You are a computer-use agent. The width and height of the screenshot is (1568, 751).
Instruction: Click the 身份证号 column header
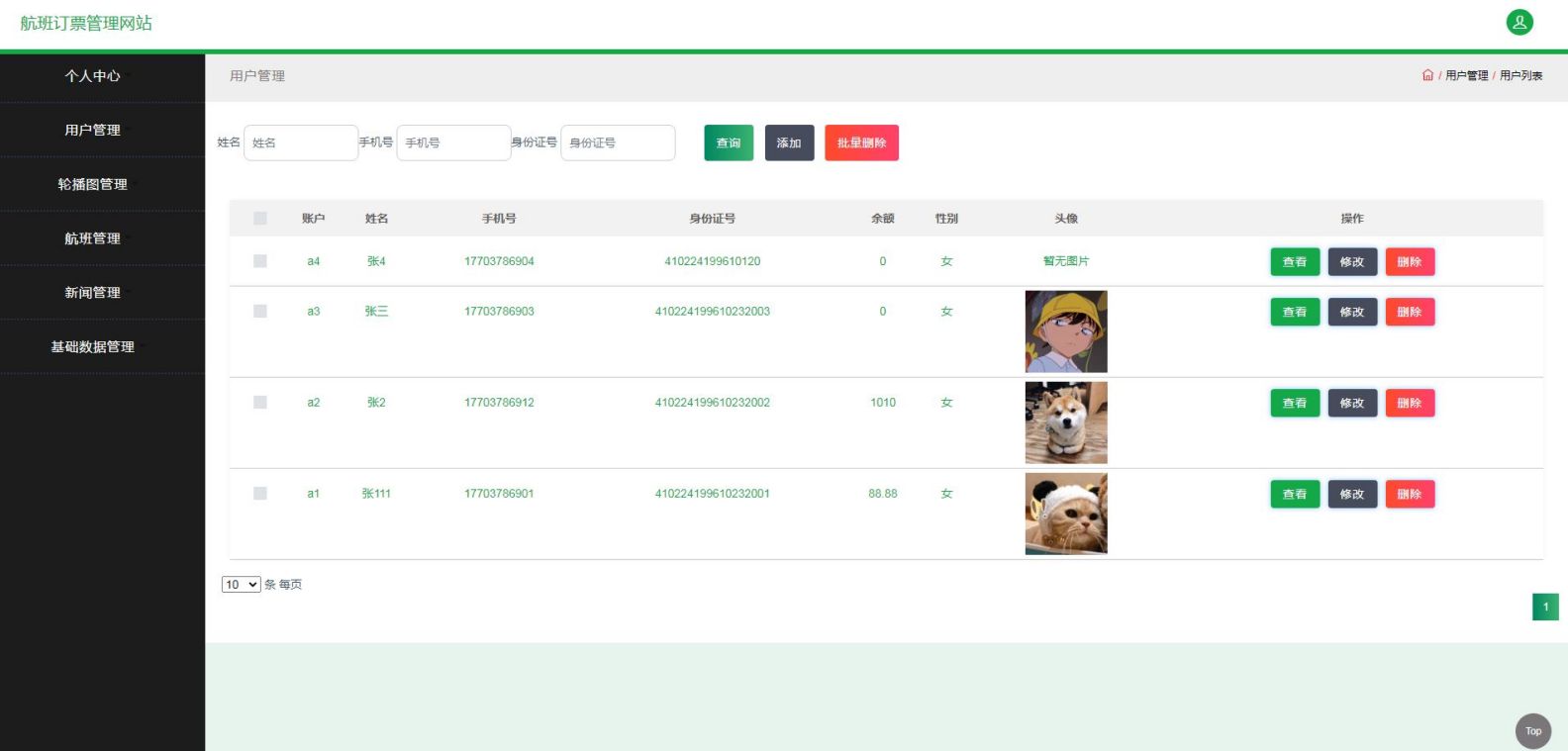point(713,219)
